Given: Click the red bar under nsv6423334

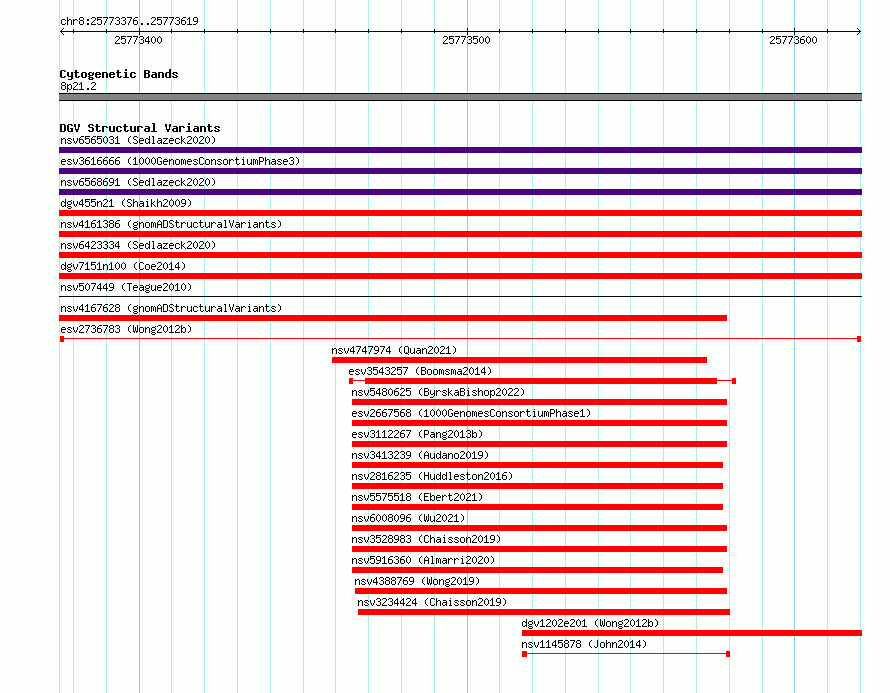Looking at the screenshot, I should point(460,255).
